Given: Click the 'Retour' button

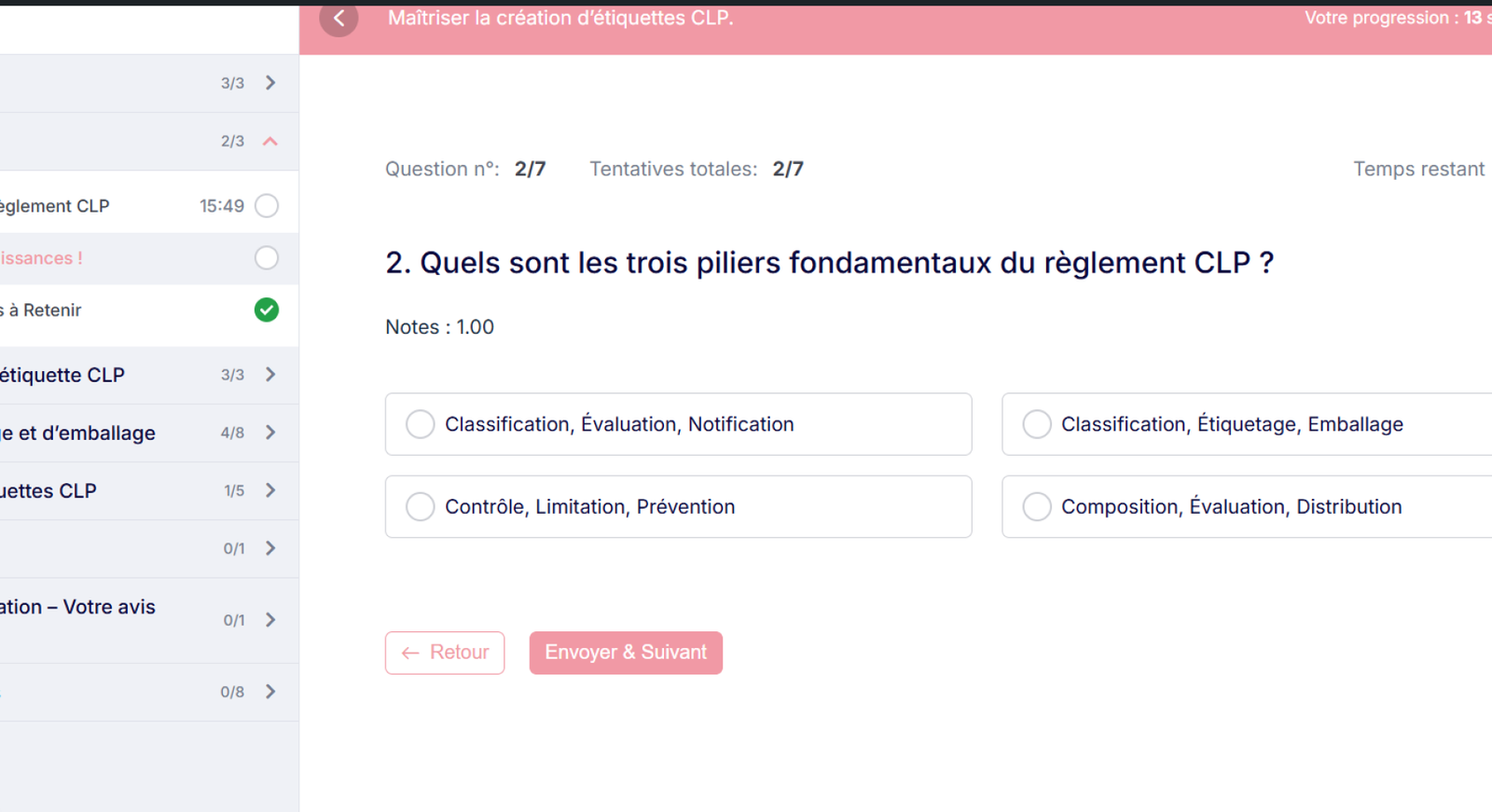Looking at the screenshot, I should tap(445, 653).
